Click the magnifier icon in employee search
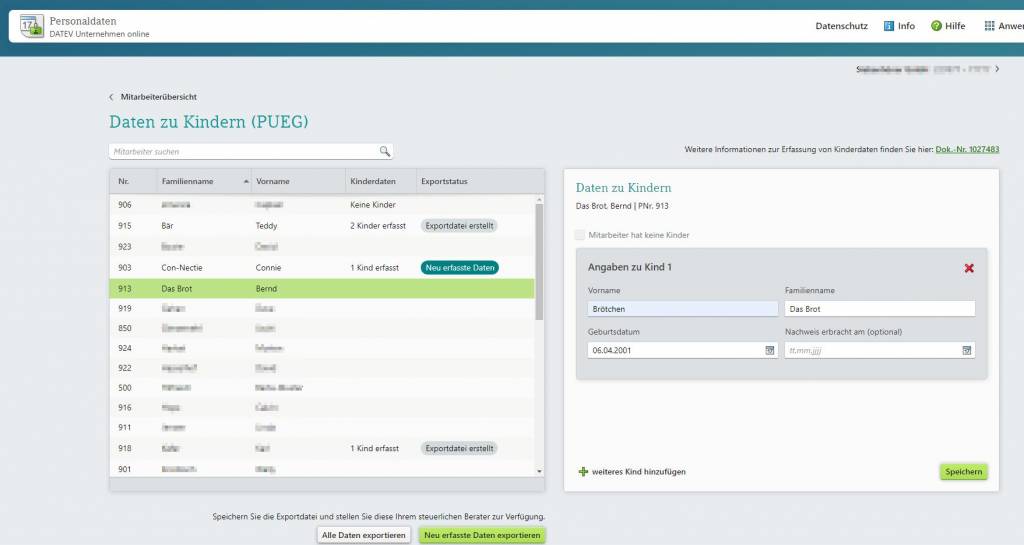The height and width of the screenshot is (545, 1024). point(384,152)
